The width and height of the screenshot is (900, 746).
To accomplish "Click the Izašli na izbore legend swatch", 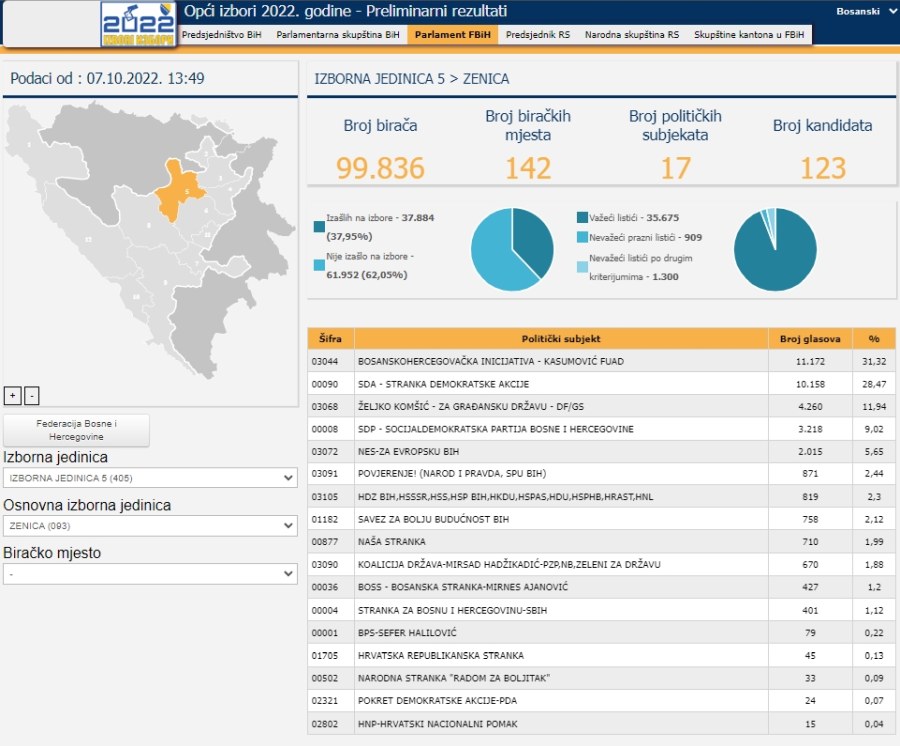I will [319, 226].
